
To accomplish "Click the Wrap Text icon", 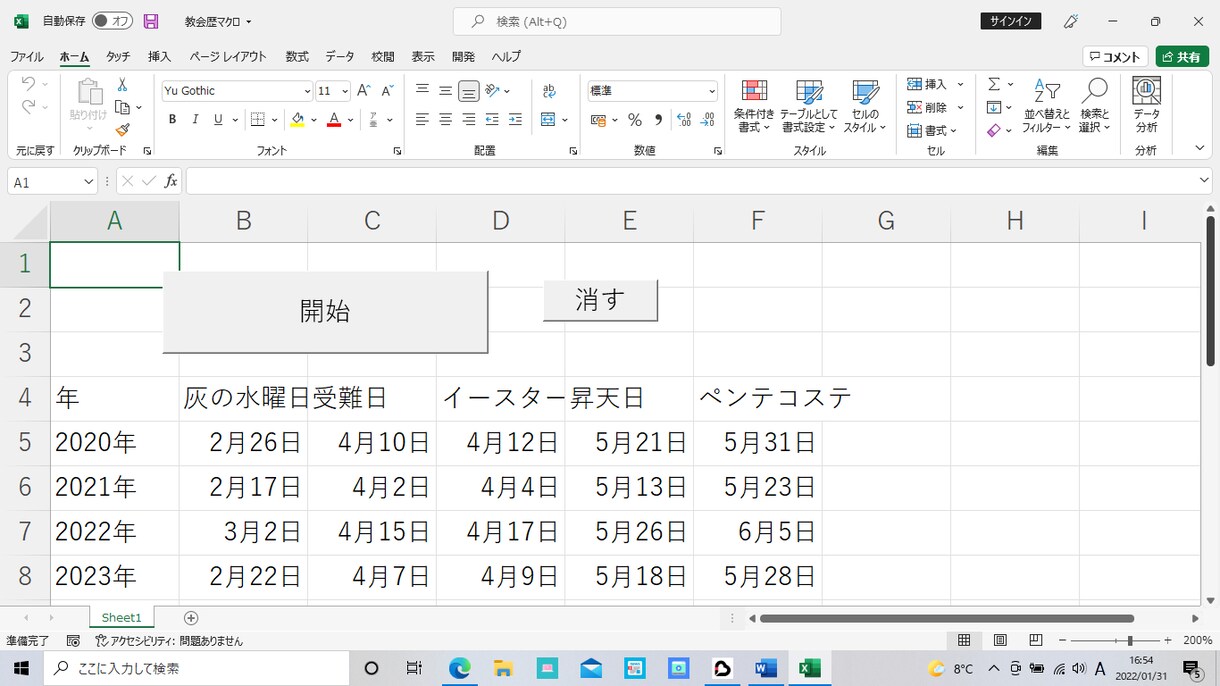I will click(x=549, y=91).
